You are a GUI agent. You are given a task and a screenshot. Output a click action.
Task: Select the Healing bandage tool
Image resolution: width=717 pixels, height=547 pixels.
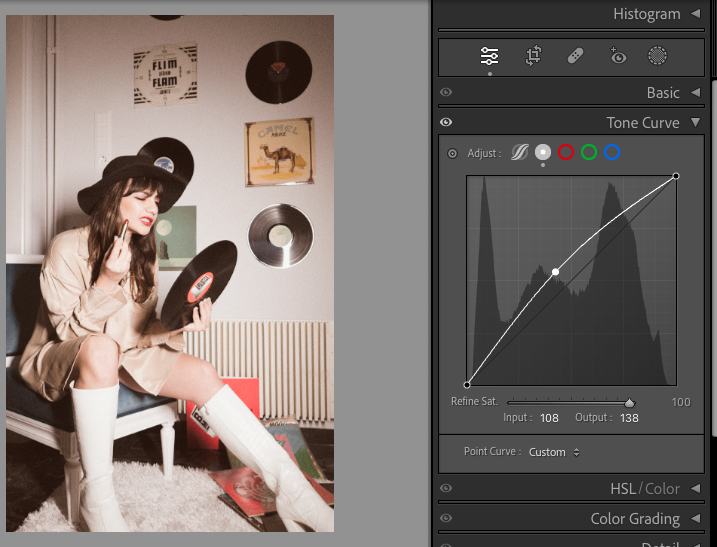[x=575, y=57]
